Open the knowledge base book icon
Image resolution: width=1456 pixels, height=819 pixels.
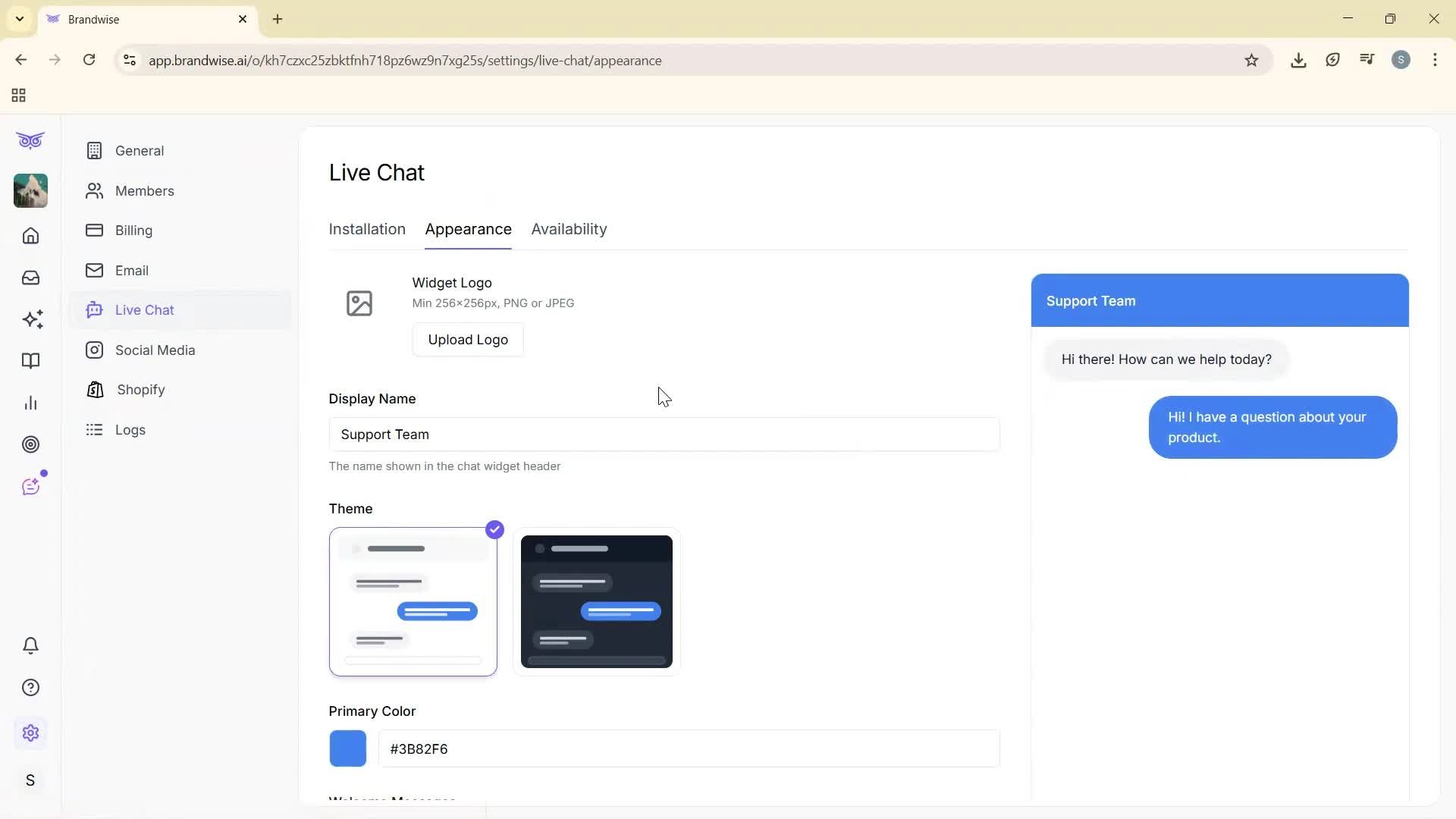click(x=30, y=361)
